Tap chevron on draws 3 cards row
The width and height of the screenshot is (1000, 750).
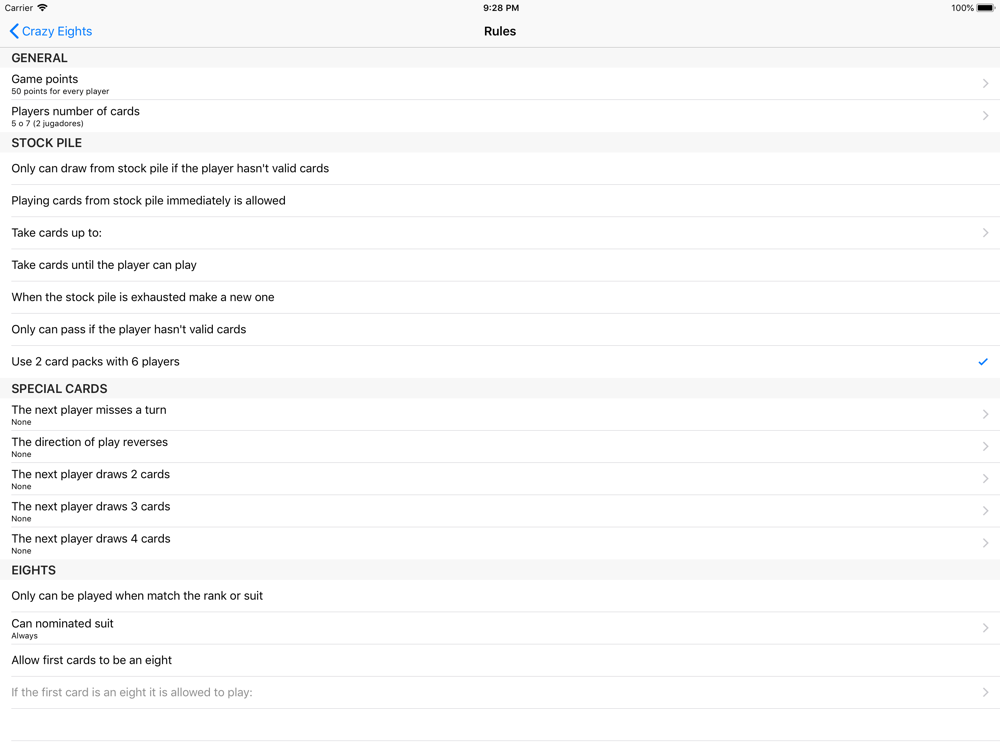pos(985,511)
